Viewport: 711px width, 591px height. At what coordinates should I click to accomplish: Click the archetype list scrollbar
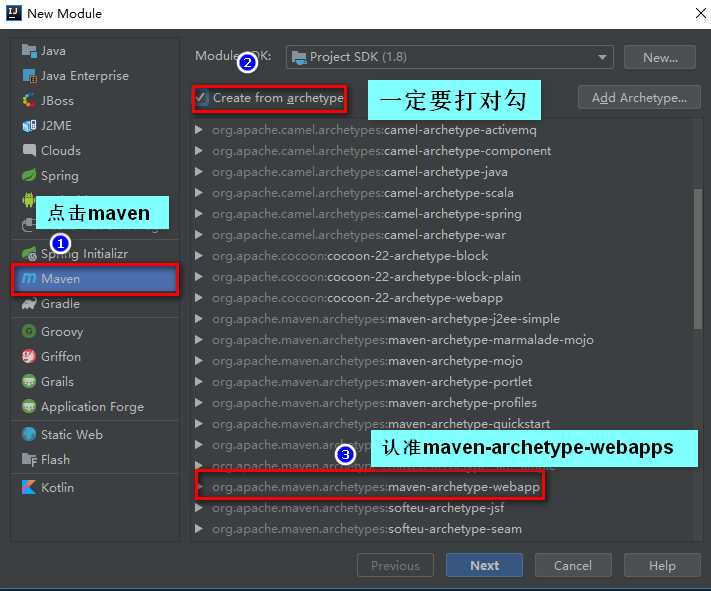point(697,259)
